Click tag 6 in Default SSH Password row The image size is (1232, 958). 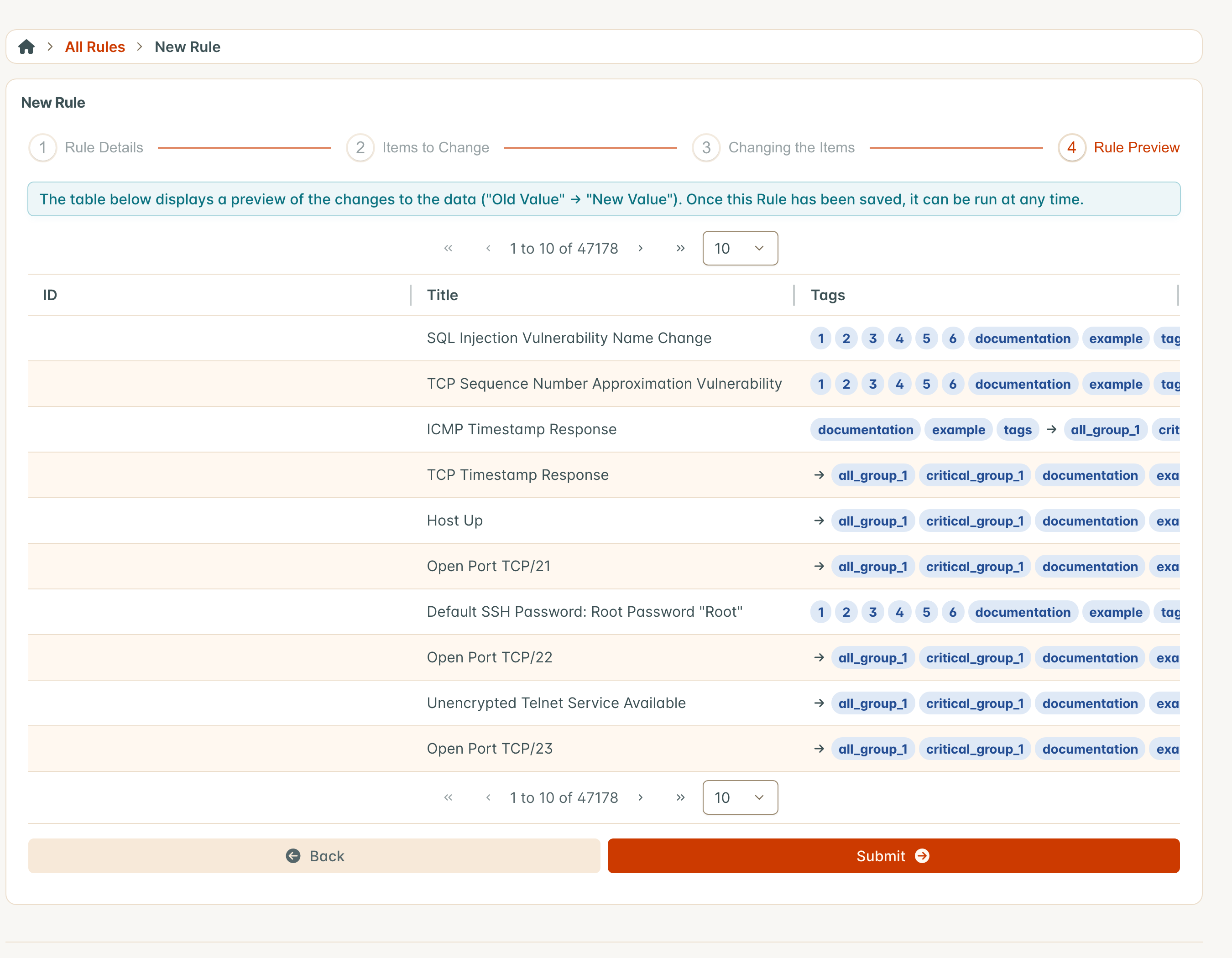point(953,612)
